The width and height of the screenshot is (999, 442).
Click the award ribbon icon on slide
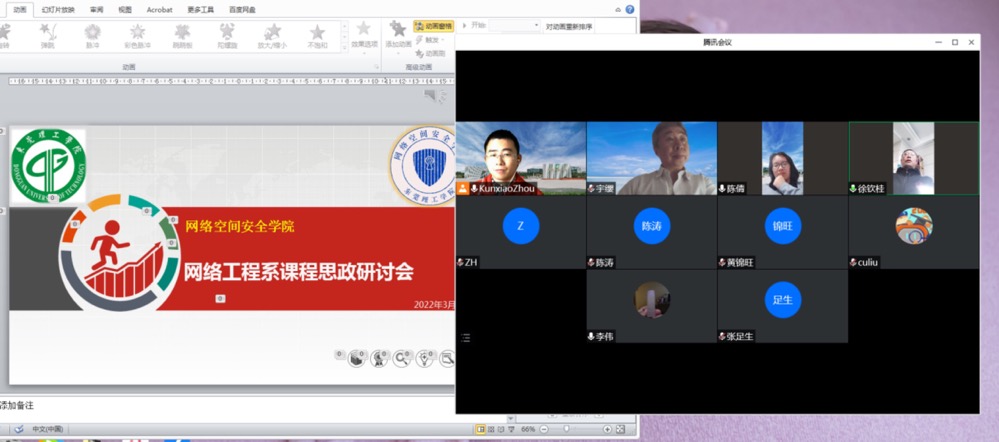(x=380, y=359)
